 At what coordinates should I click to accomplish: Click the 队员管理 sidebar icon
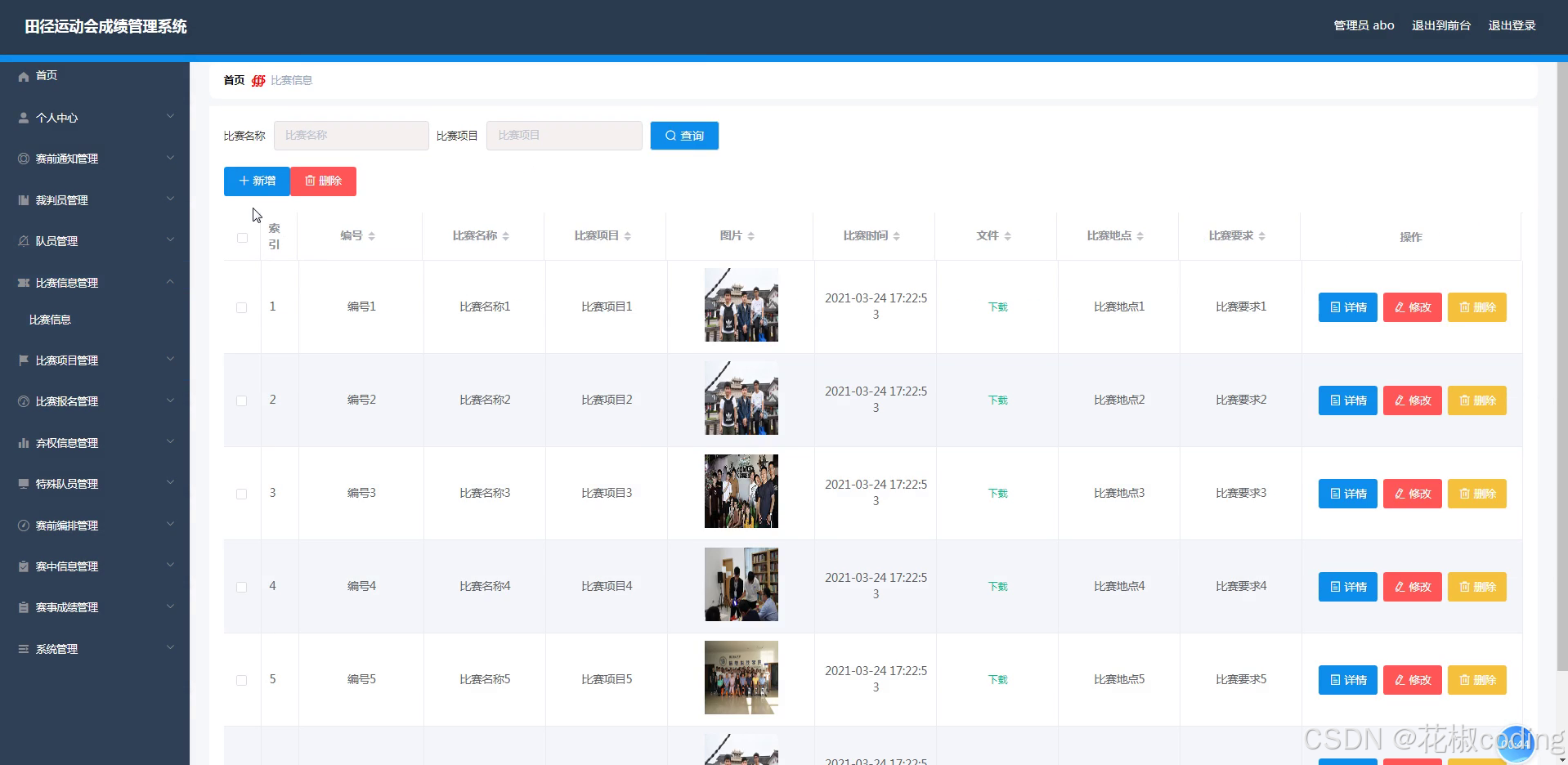pos(24,241)
